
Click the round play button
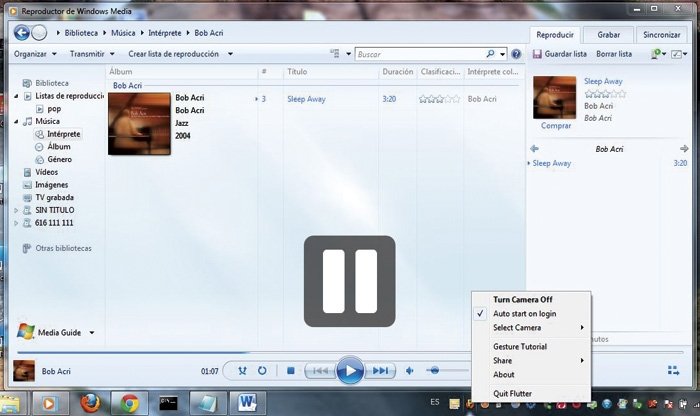point(350,370)
